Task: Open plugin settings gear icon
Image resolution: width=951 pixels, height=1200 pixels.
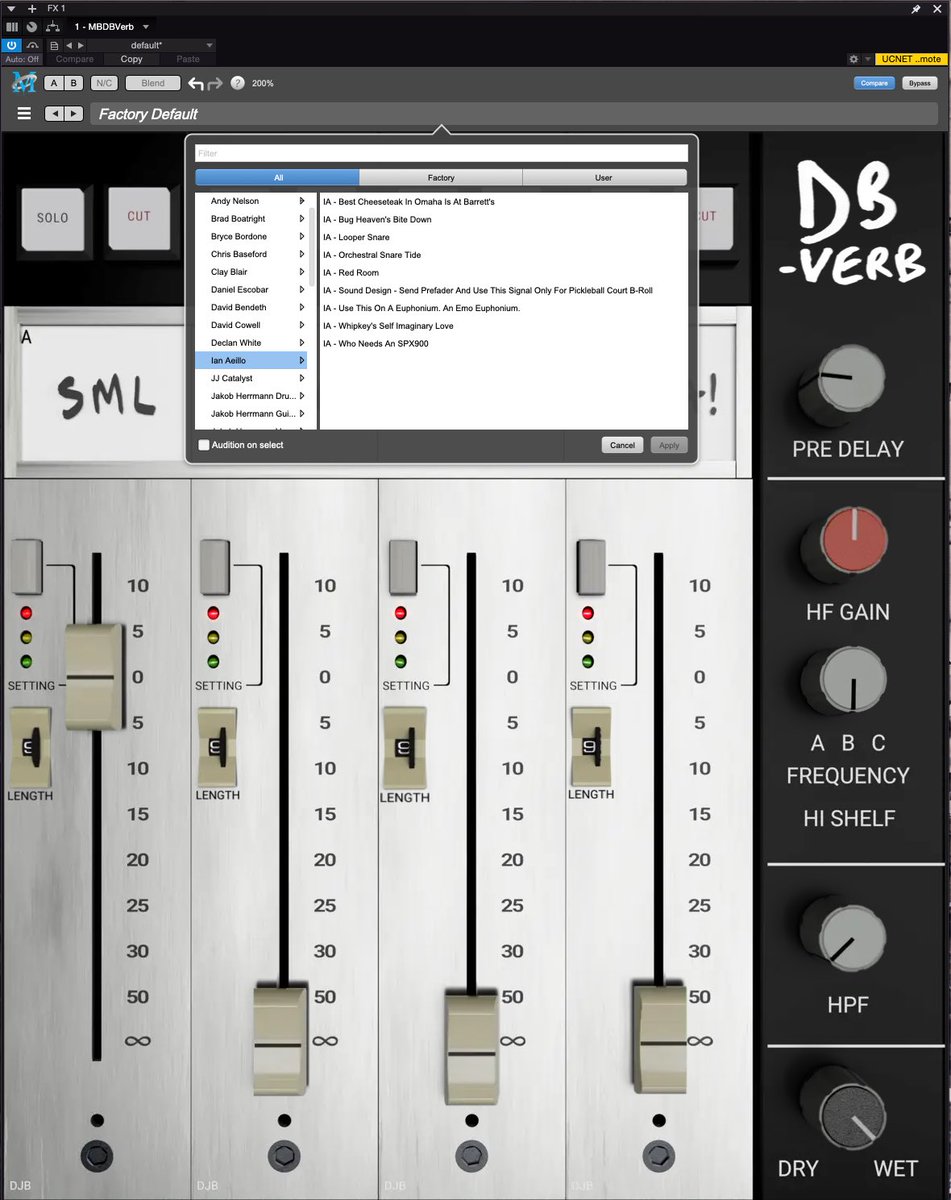Action: 853,59
